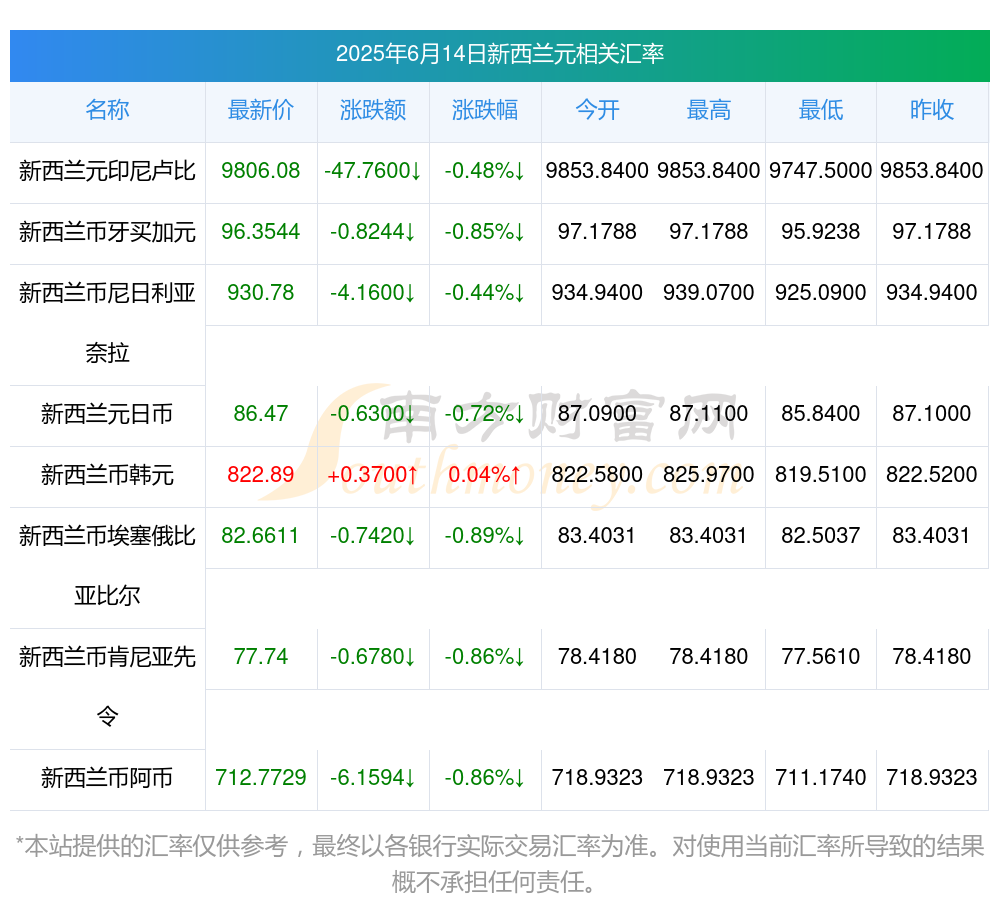The width and height of the screenshot is (1000, 913).
Task: Click the table title 2025年6月14日新西兰元相关汇率
Action: [500, 54]
